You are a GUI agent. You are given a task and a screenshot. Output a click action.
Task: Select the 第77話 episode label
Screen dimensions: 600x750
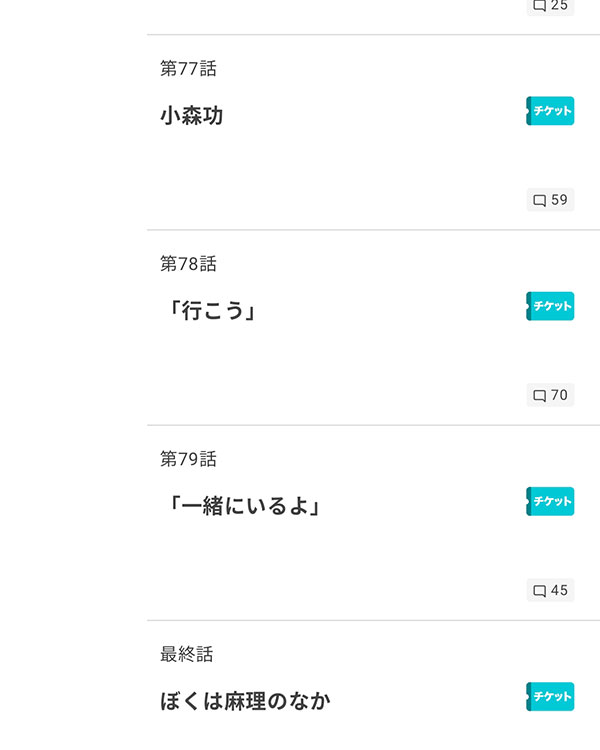[x=188, y=68]
